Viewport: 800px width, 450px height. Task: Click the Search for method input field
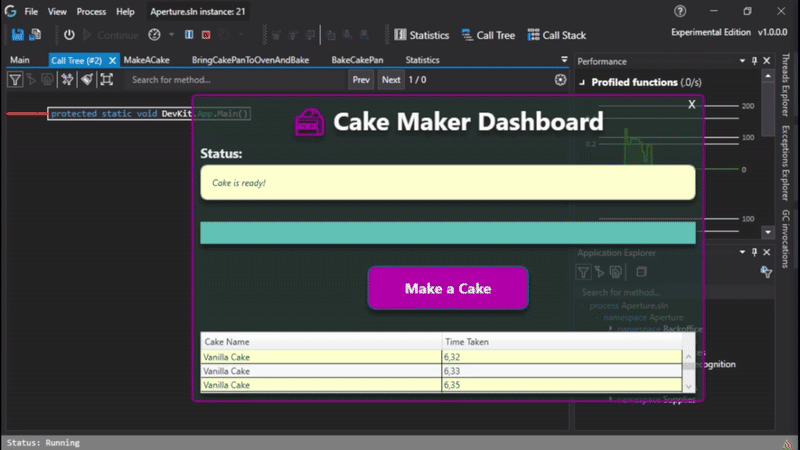[237, 79]
